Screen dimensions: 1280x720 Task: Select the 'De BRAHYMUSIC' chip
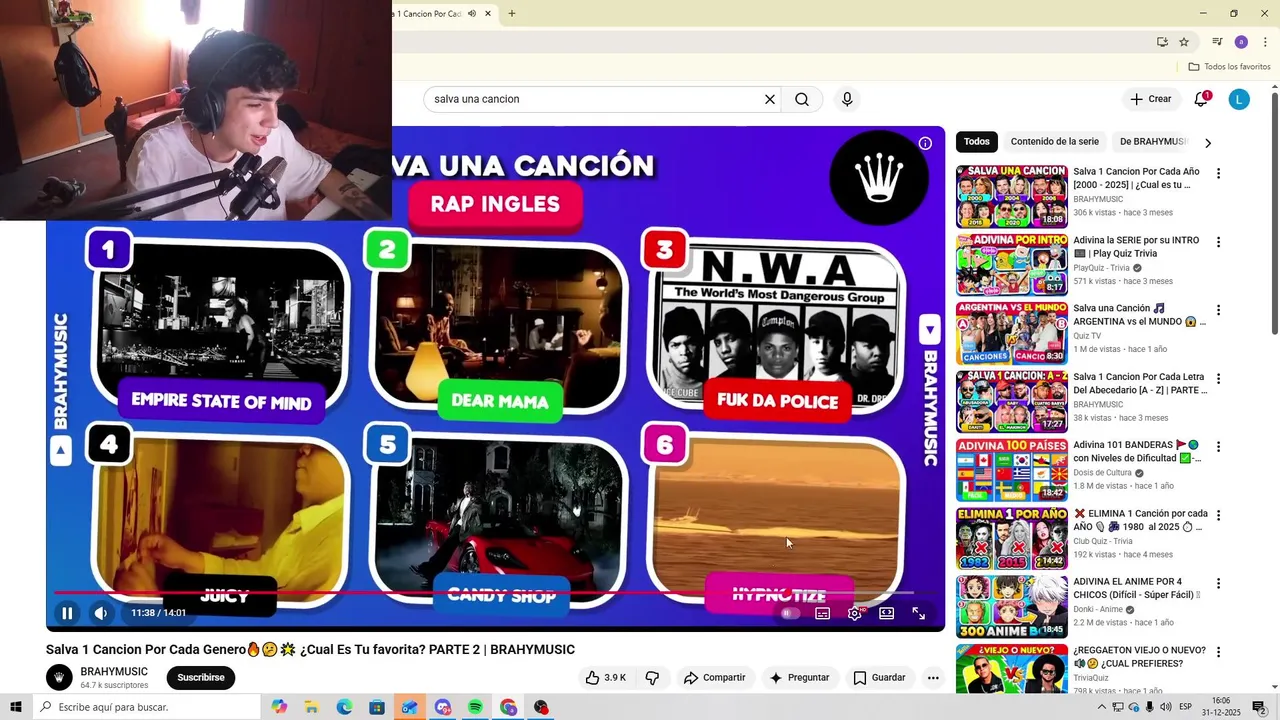(1152, 142)
